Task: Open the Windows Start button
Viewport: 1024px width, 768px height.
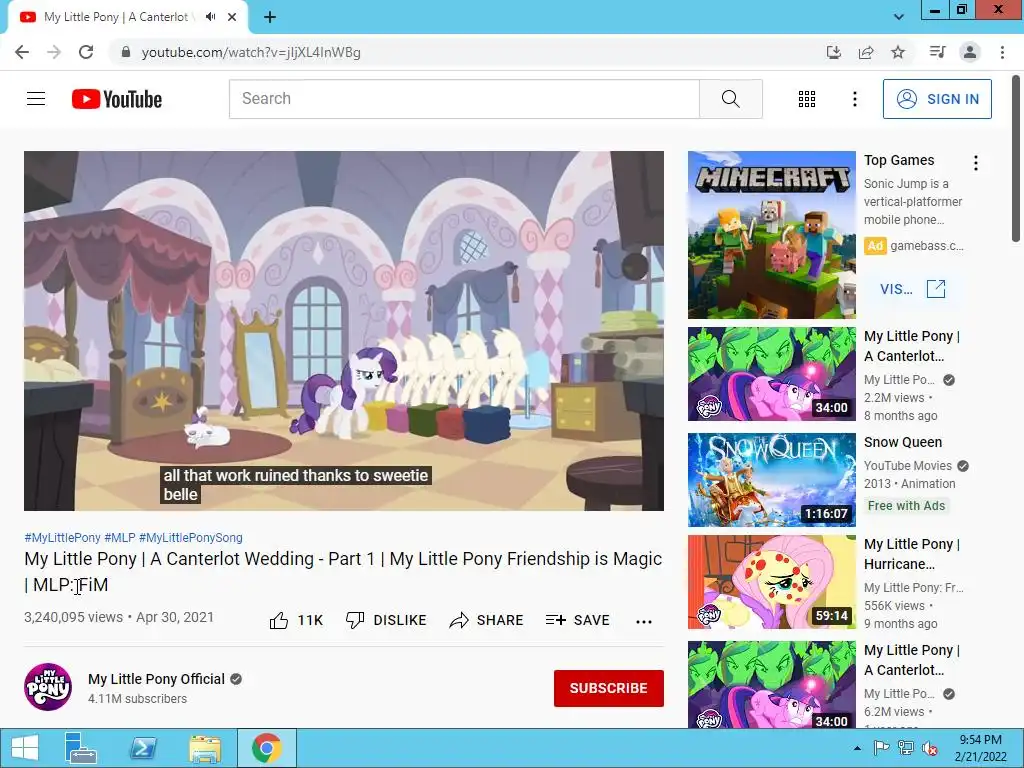Action: point(24,748)
